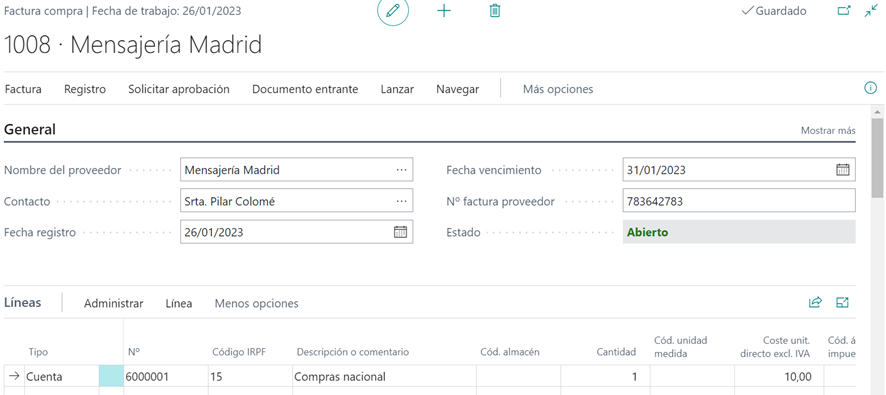Viewport: 886px width, 395px height.
Task: Click the highlighted blue cell beside Cuenta
Action: (111, 376)
